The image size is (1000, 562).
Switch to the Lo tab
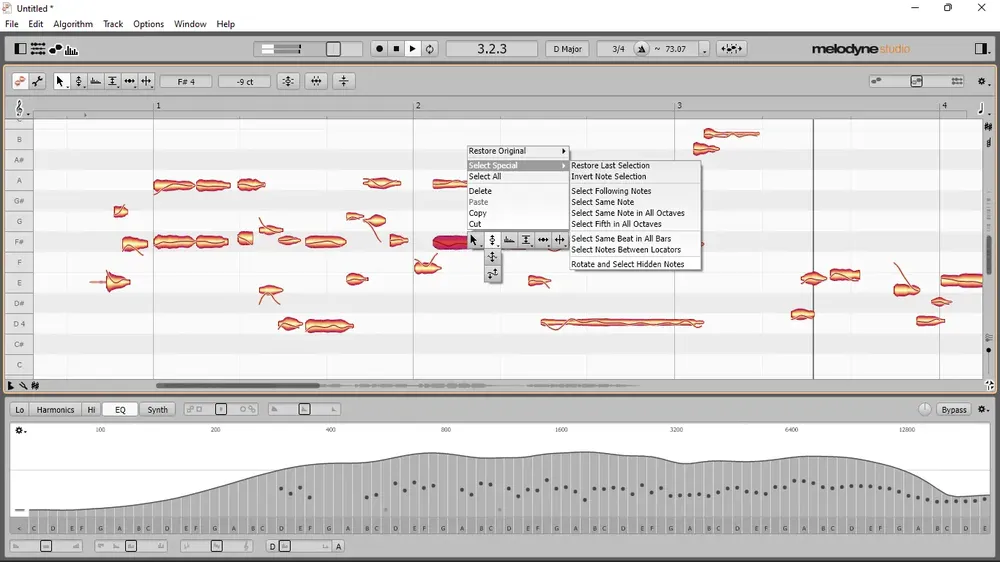(20, 410)
